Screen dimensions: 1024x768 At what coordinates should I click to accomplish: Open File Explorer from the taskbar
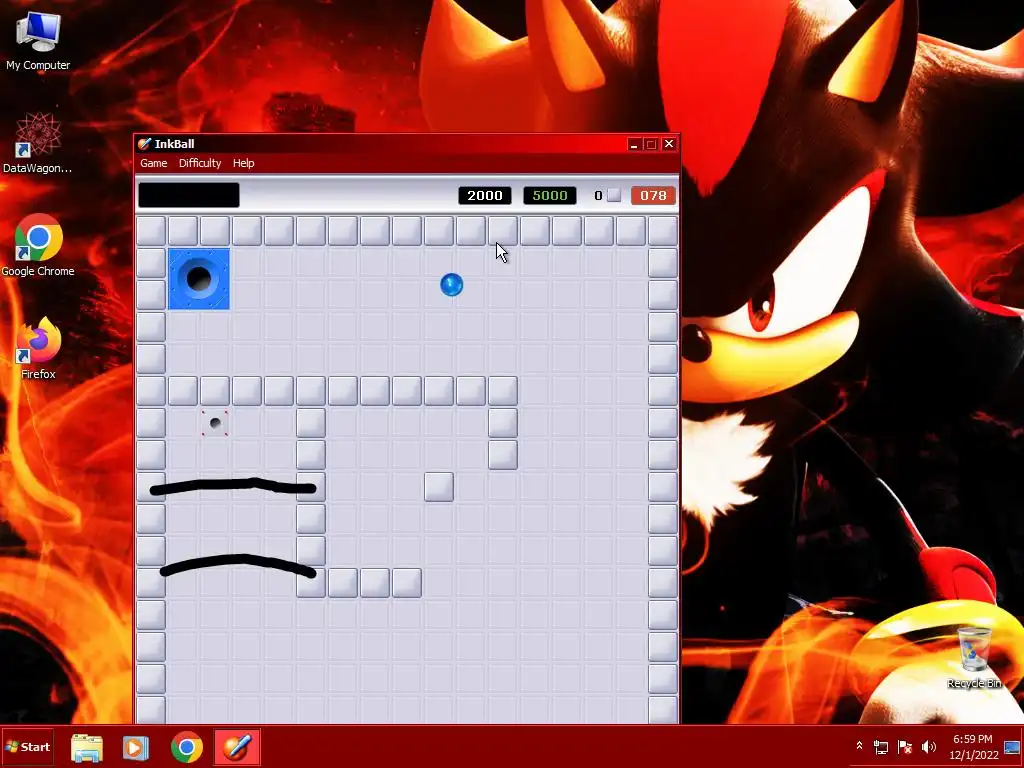pyautogui.click(x=87, y=747)
